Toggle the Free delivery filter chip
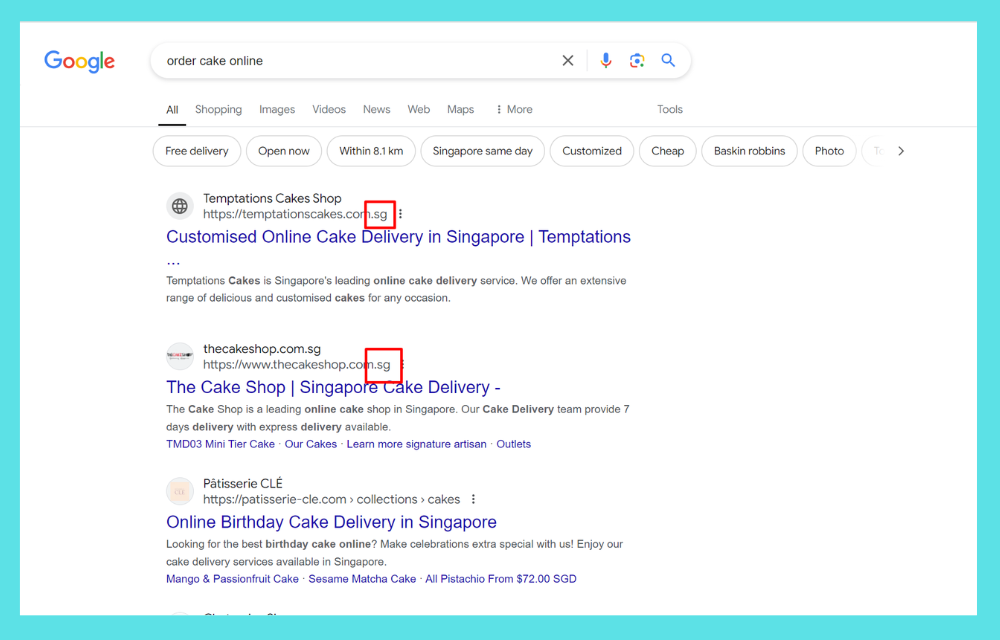 [197, 151]
